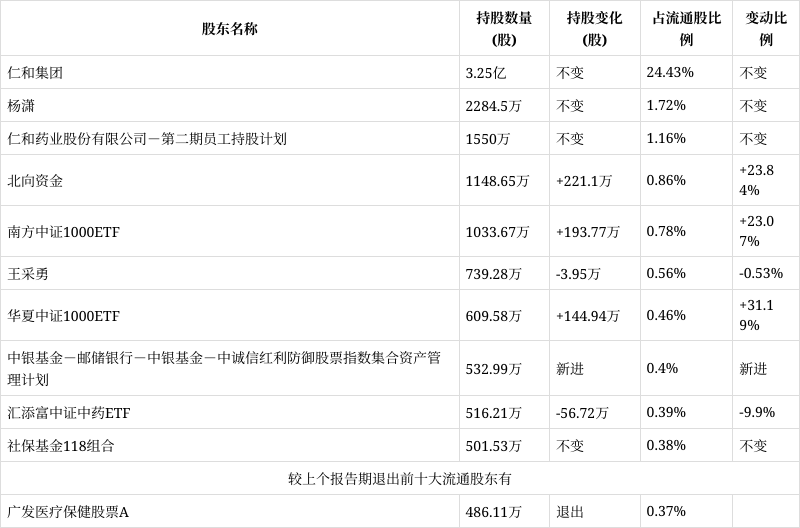
Task: Select 仁和药业股份有限公司 employee plan row name
Action: [x=147, y=139]
